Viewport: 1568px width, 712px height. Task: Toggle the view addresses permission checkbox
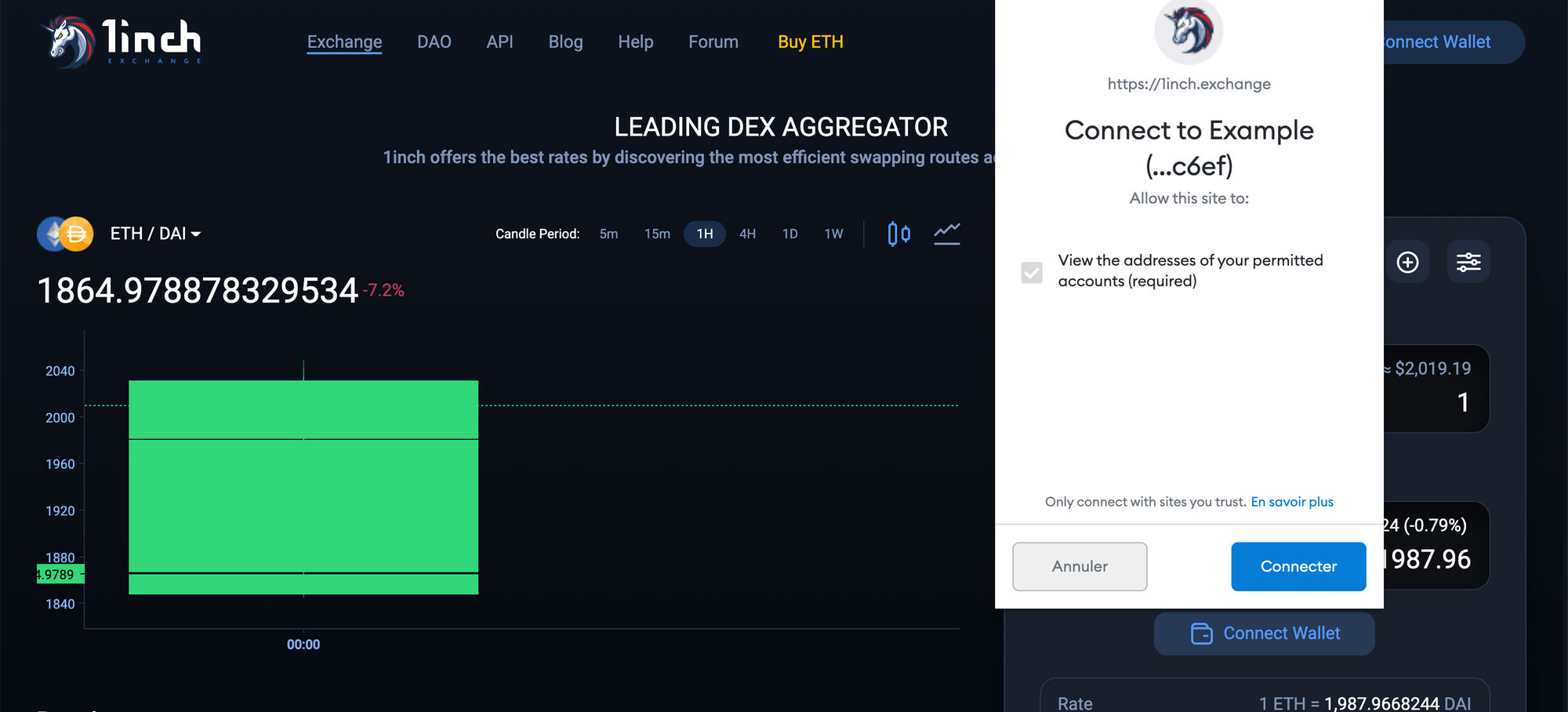tap(1032, 272)
